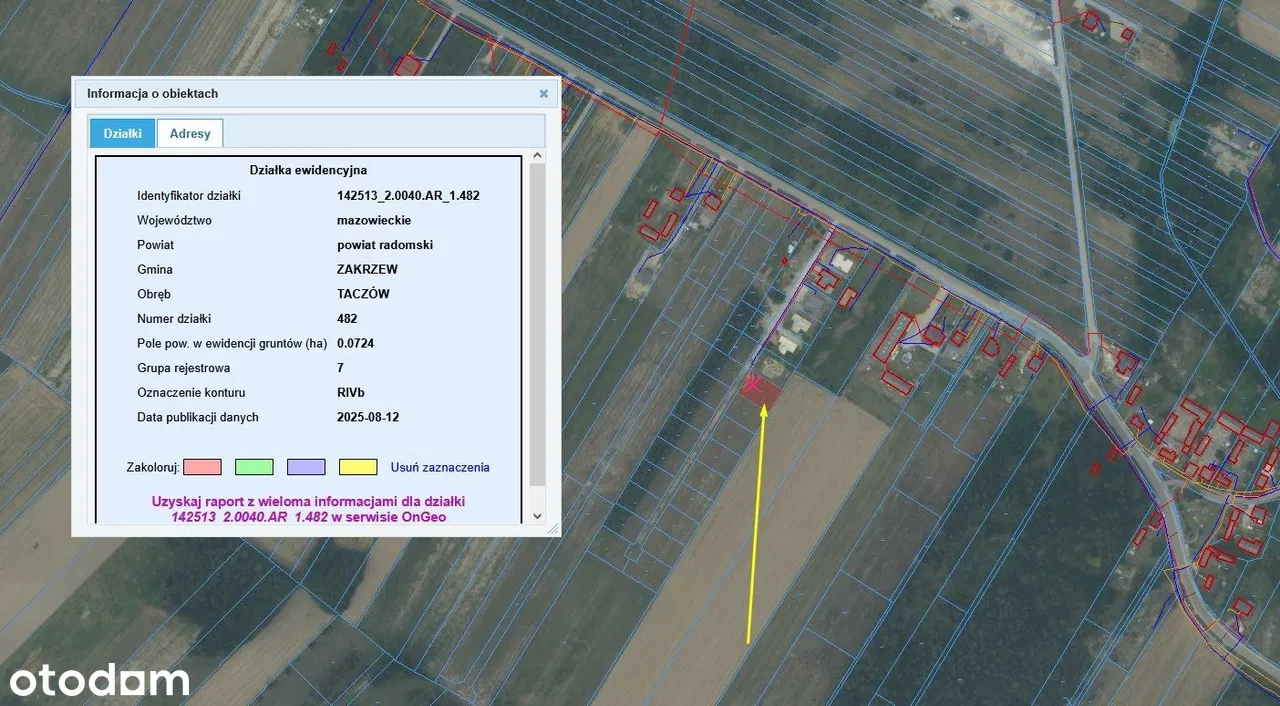Switch to the Adresy tab
The height and width of the screenshot is (706, 1280).
(x=190, y=133)
